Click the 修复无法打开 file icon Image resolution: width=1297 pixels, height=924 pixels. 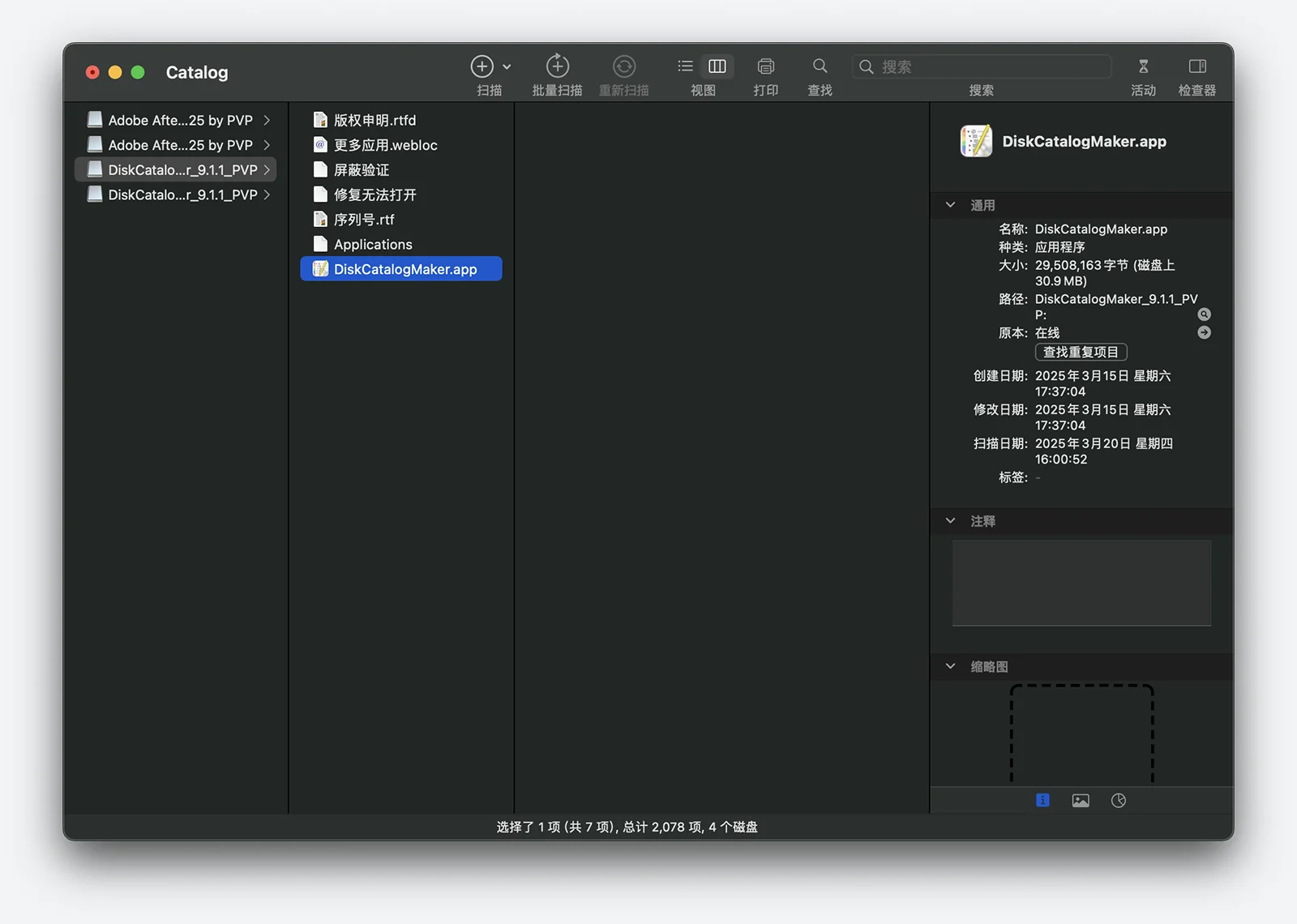click(x=320, y=195)
